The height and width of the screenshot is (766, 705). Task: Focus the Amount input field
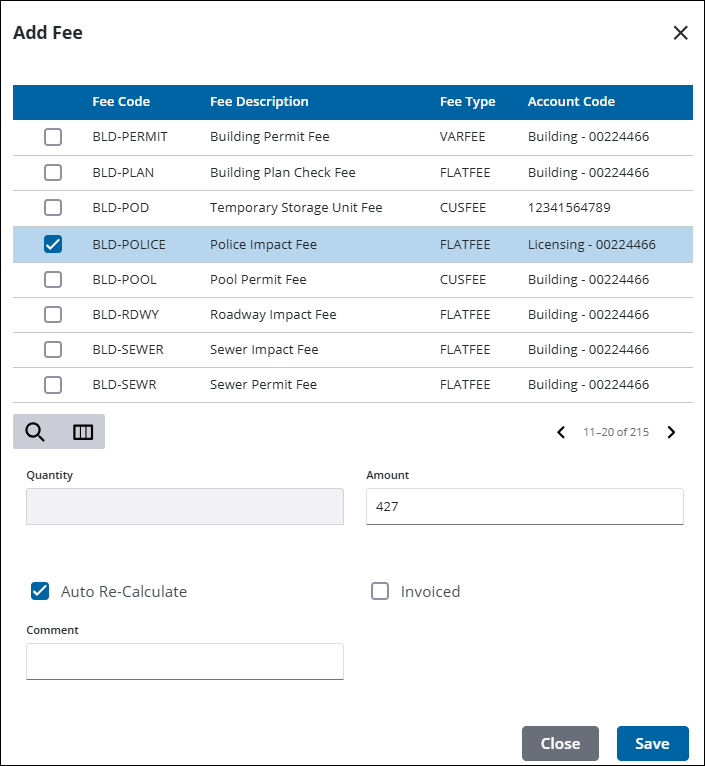524,507
